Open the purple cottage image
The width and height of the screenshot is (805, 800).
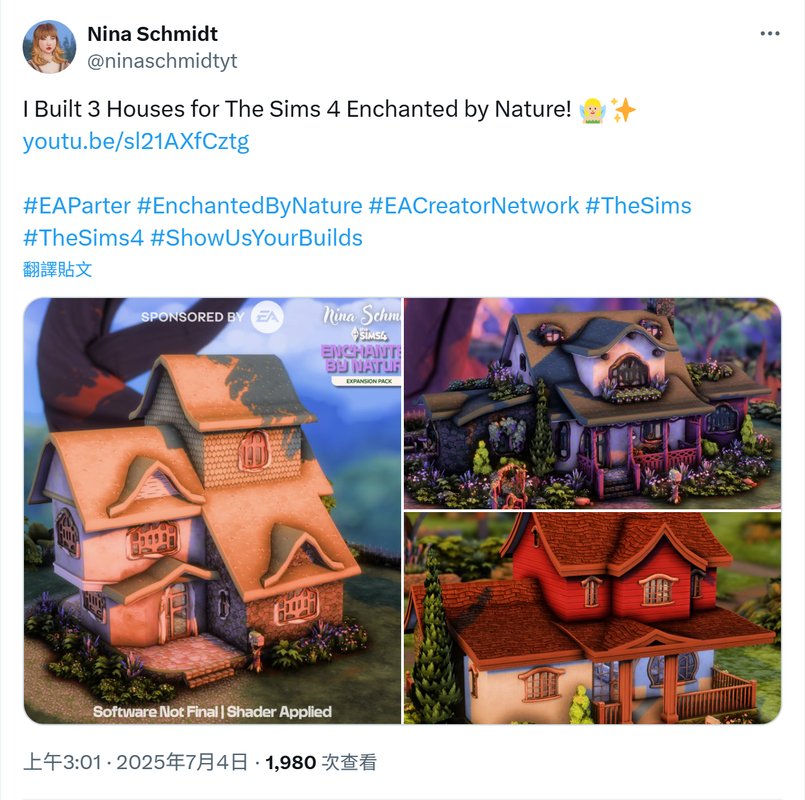point(592,403)
